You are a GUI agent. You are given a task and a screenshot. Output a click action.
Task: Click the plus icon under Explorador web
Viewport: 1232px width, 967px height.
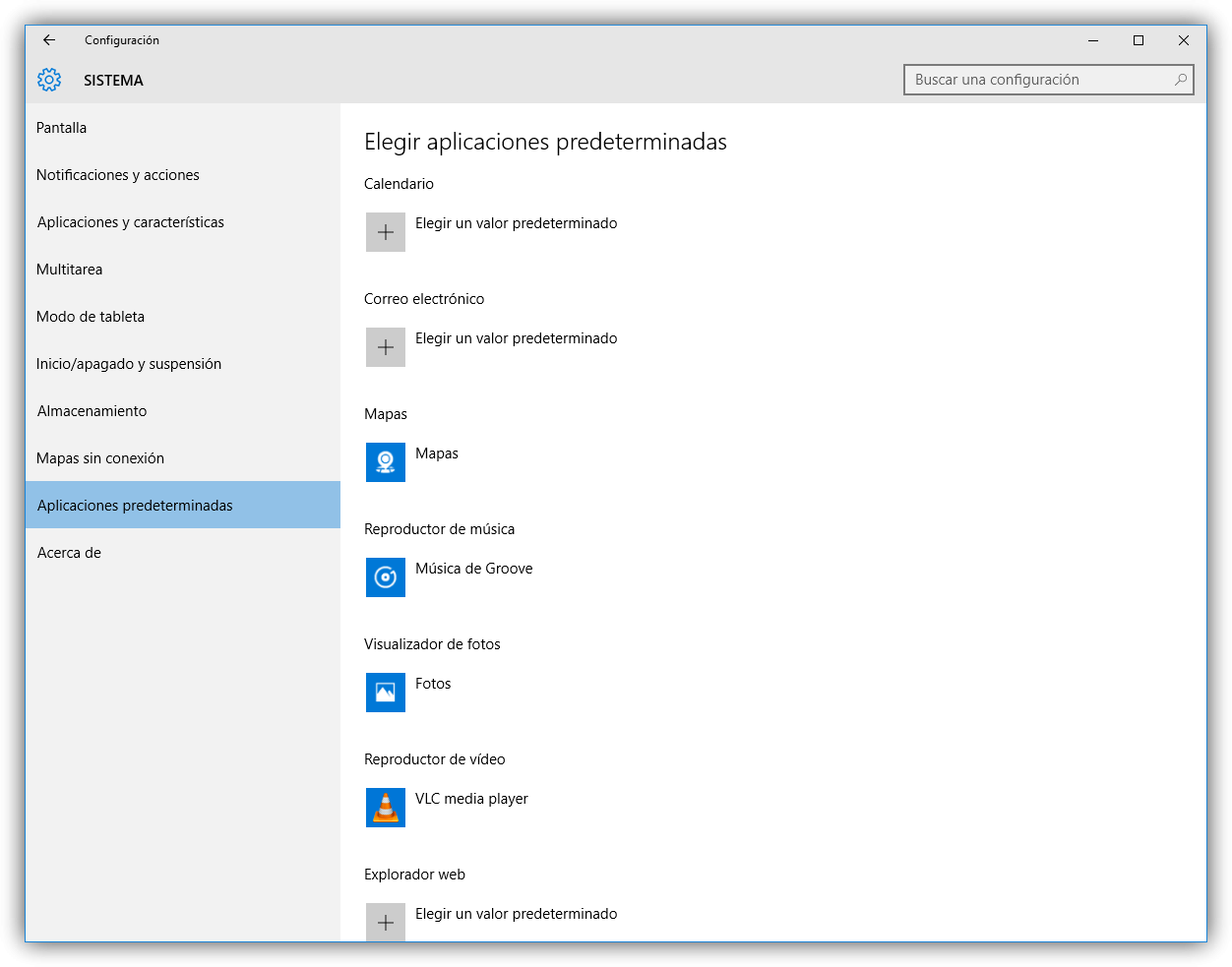[386, 922]
